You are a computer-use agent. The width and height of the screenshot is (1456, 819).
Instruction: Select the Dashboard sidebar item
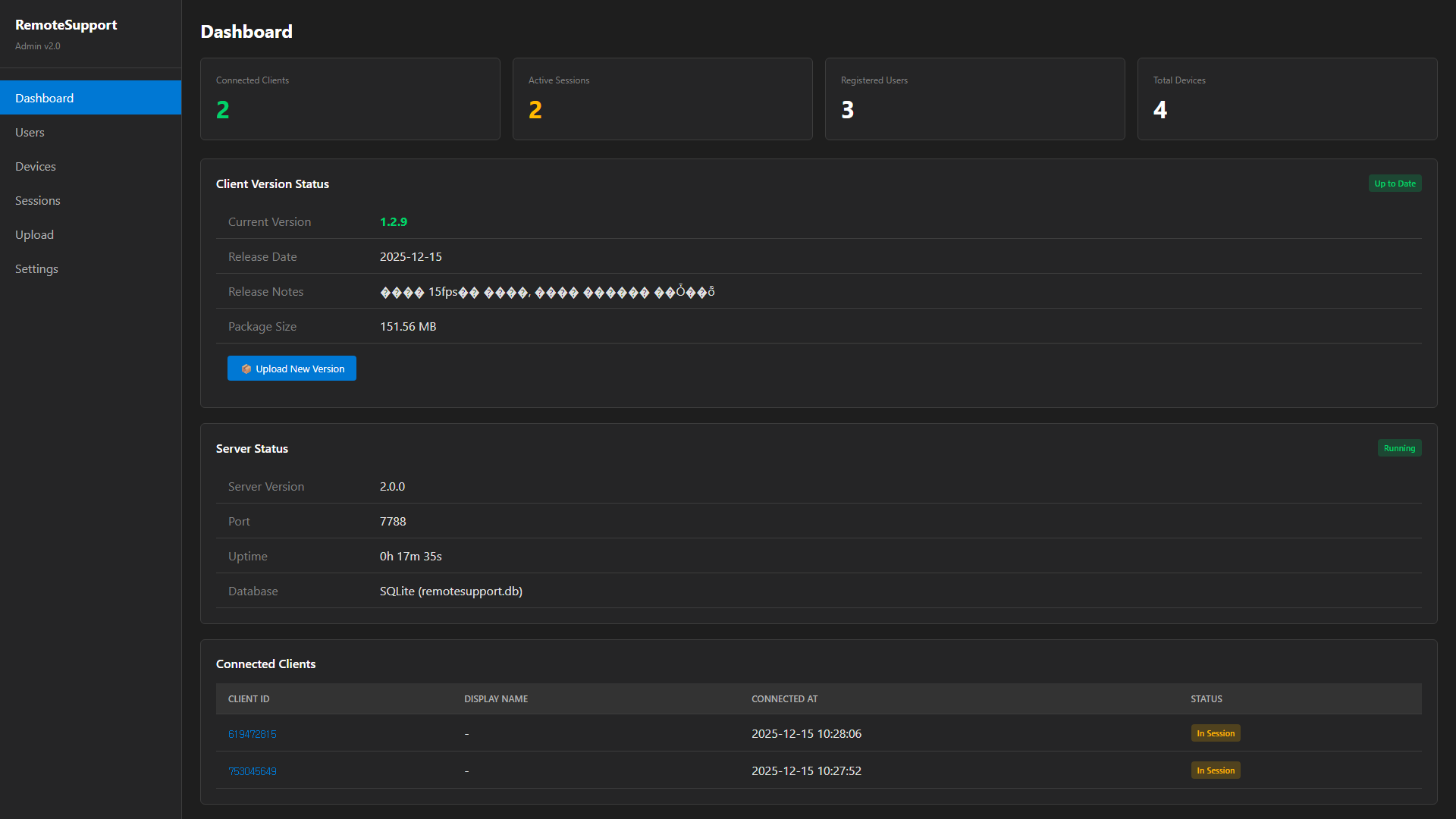pyautogui.click(x=45, y=99)
